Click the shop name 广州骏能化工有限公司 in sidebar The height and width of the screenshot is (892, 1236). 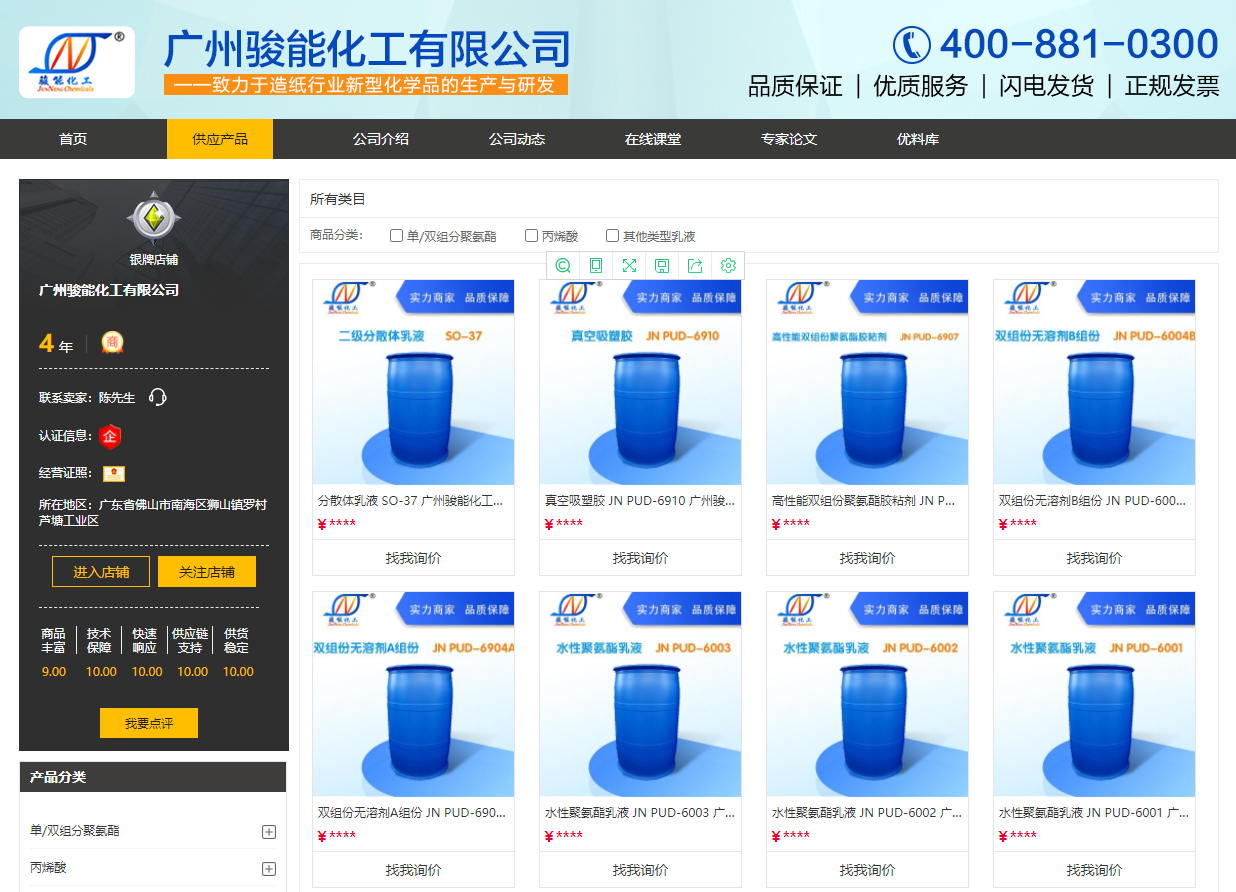click(x=109, y=290)
